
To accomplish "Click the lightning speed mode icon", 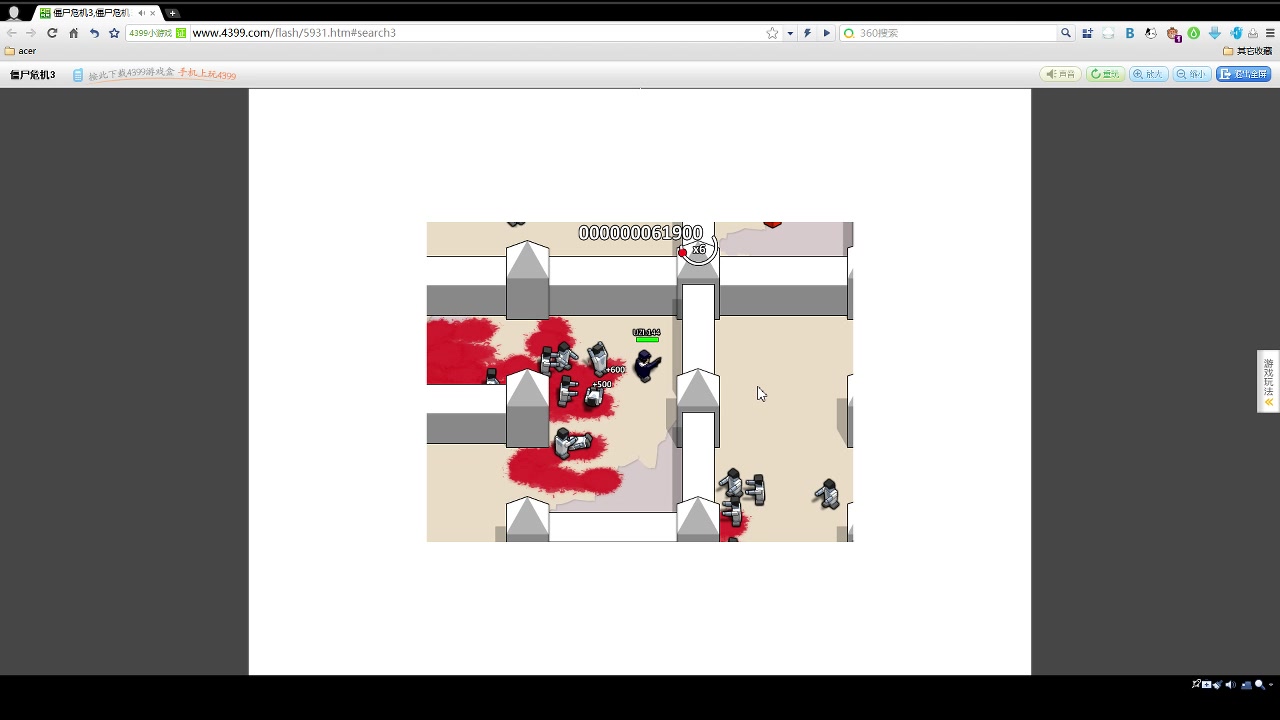I will click(x=807, y=33).
